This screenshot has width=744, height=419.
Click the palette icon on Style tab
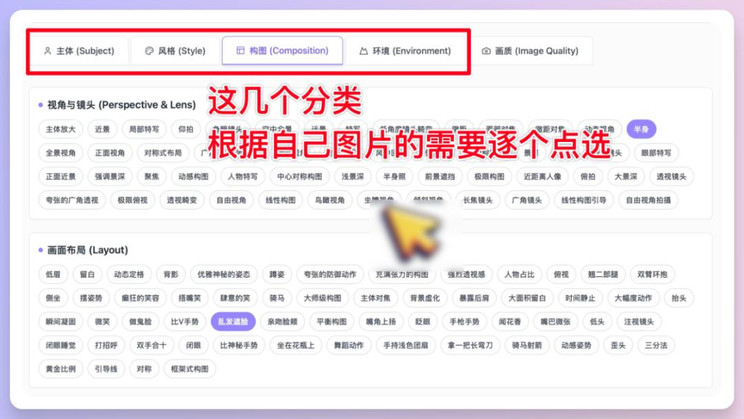(x=149, y=51)
